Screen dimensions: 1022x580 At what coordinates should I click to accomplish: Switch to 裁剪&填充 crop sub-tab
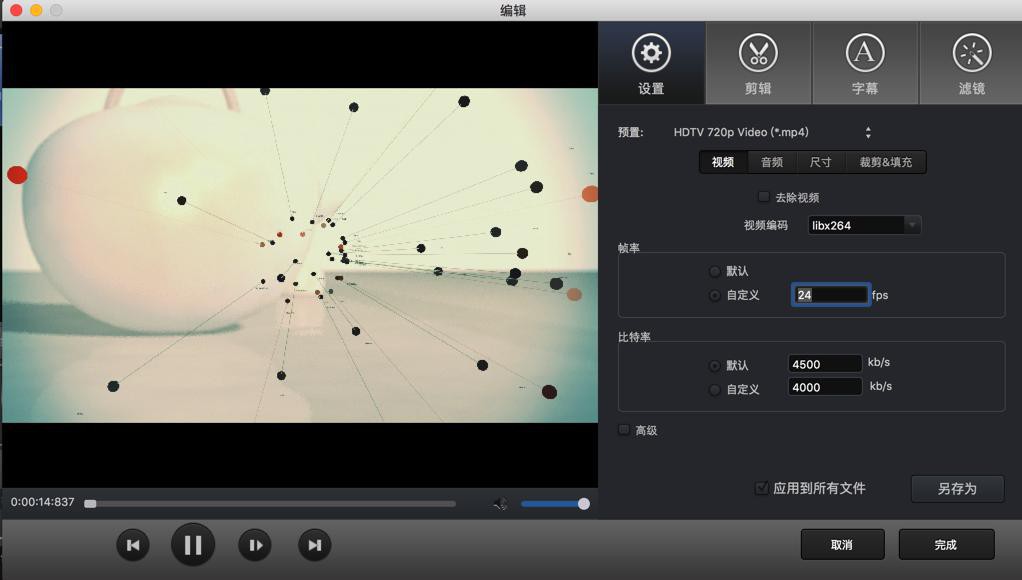point(885,162)
